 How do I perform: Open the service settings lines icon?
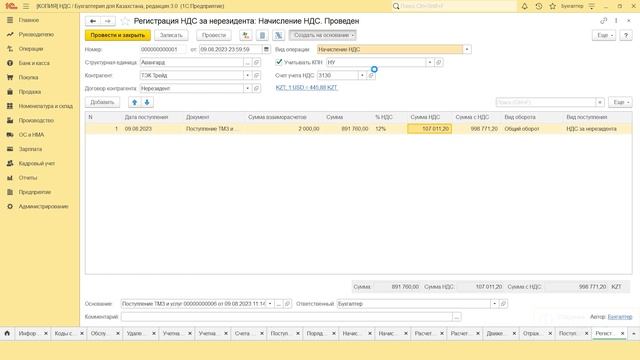(591, 6)
